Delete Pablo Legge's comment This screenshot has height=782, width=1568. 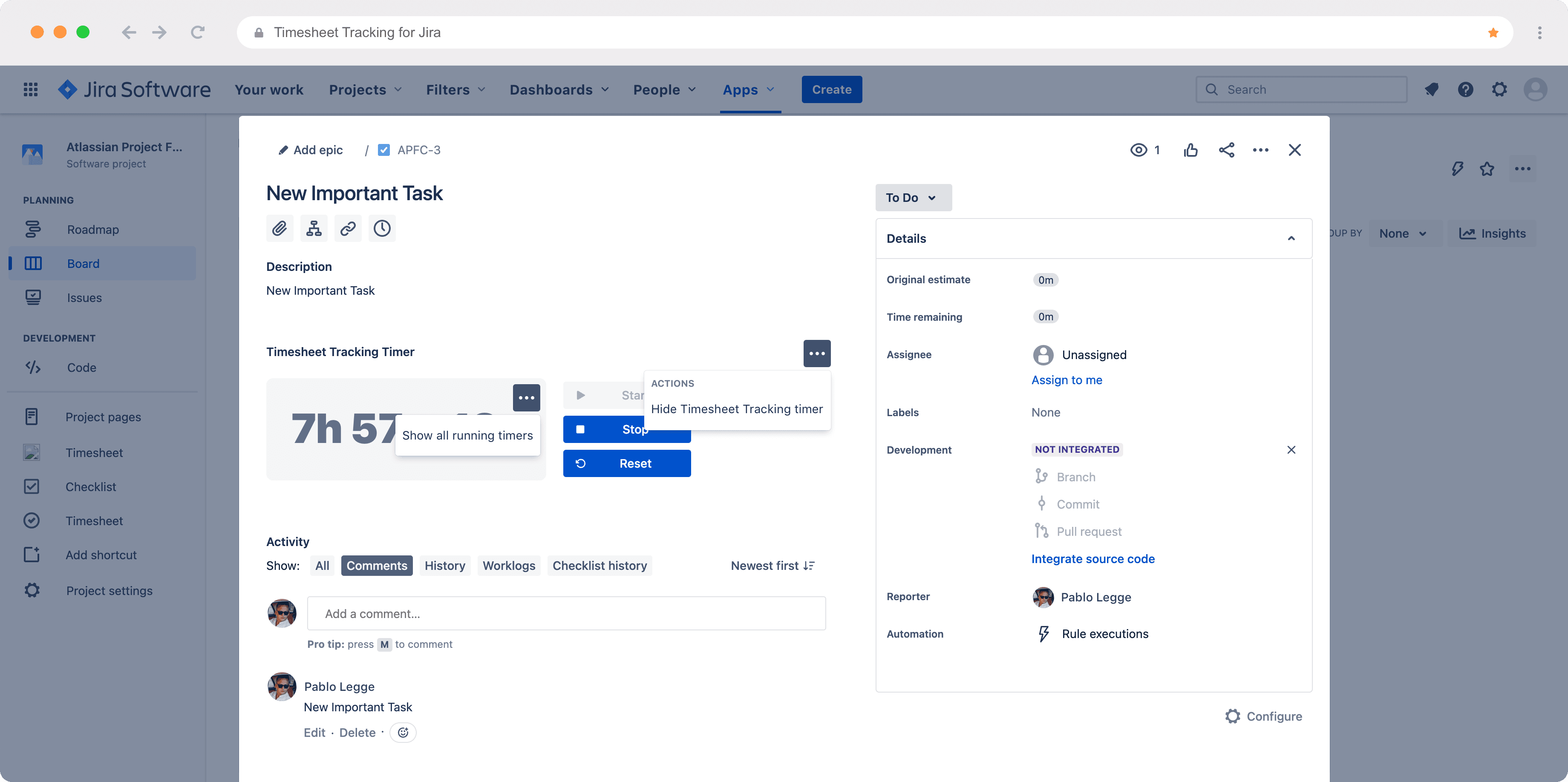pyautogui.click(x=357, y=733)
